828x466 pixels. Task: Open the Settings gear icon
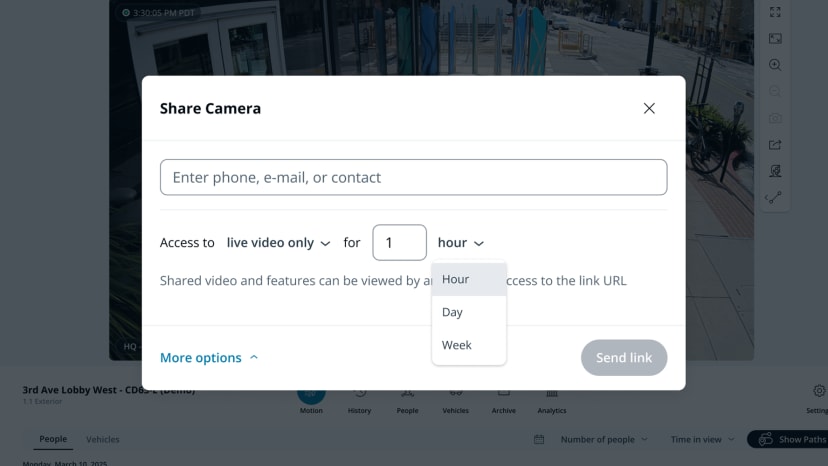(819, 392)
